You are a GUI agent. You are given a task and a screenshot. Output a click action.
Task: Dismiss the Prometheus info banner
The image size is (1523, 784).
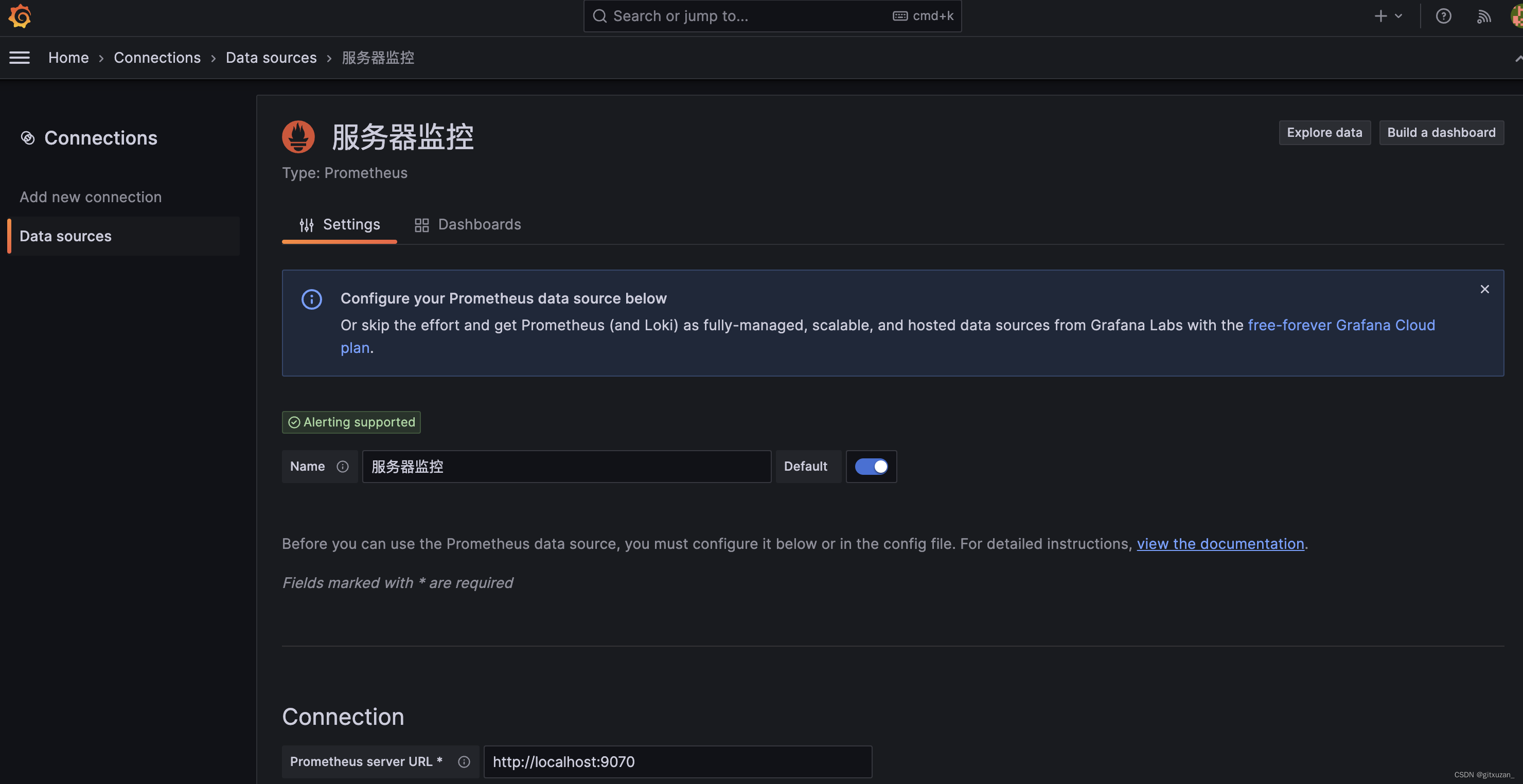click(1484, 289)
